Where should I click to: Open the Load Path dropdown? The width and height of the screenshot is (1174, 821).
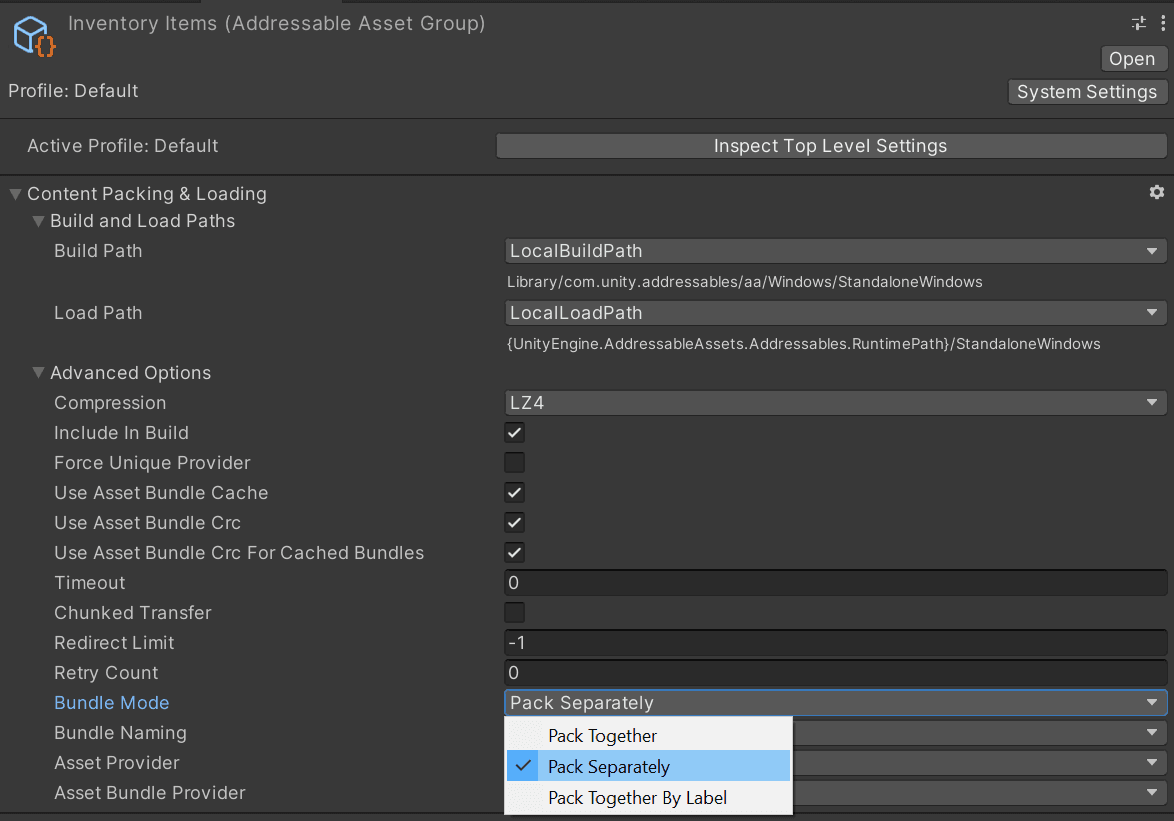835,313
